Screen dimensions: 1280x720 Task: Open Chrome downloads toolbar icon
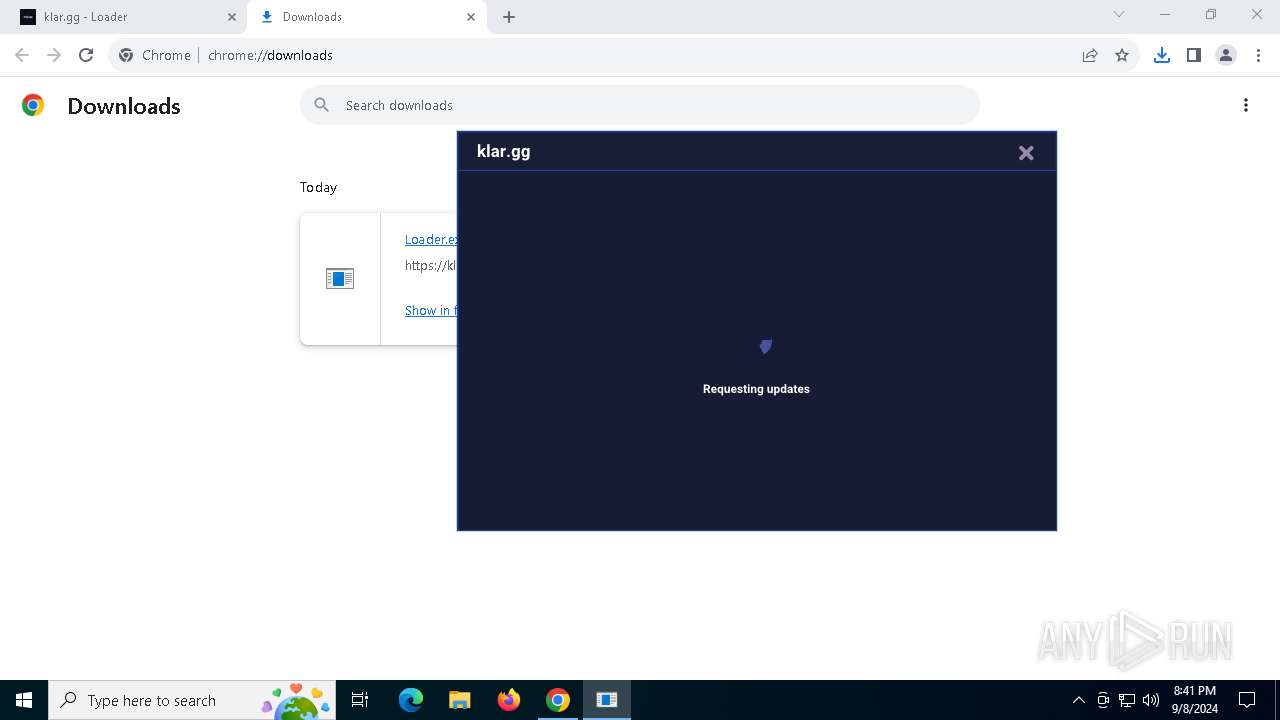pyautogui.click(x=1161, y=55)
